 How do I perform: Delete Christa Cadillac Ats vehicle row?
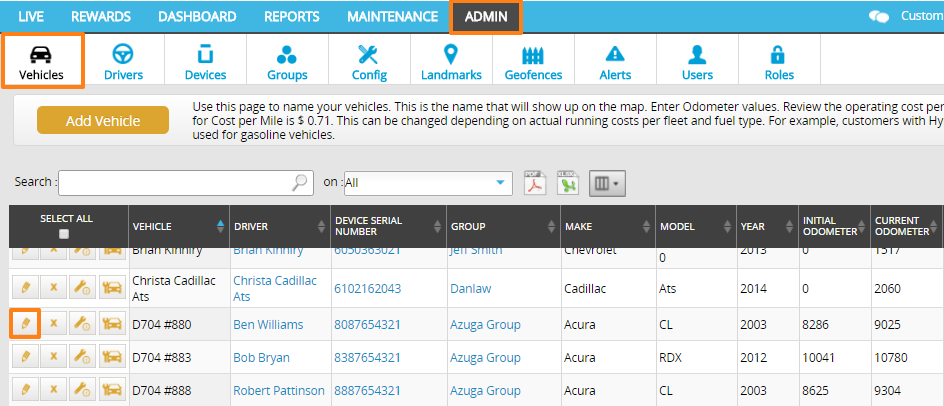click(54, 288)
